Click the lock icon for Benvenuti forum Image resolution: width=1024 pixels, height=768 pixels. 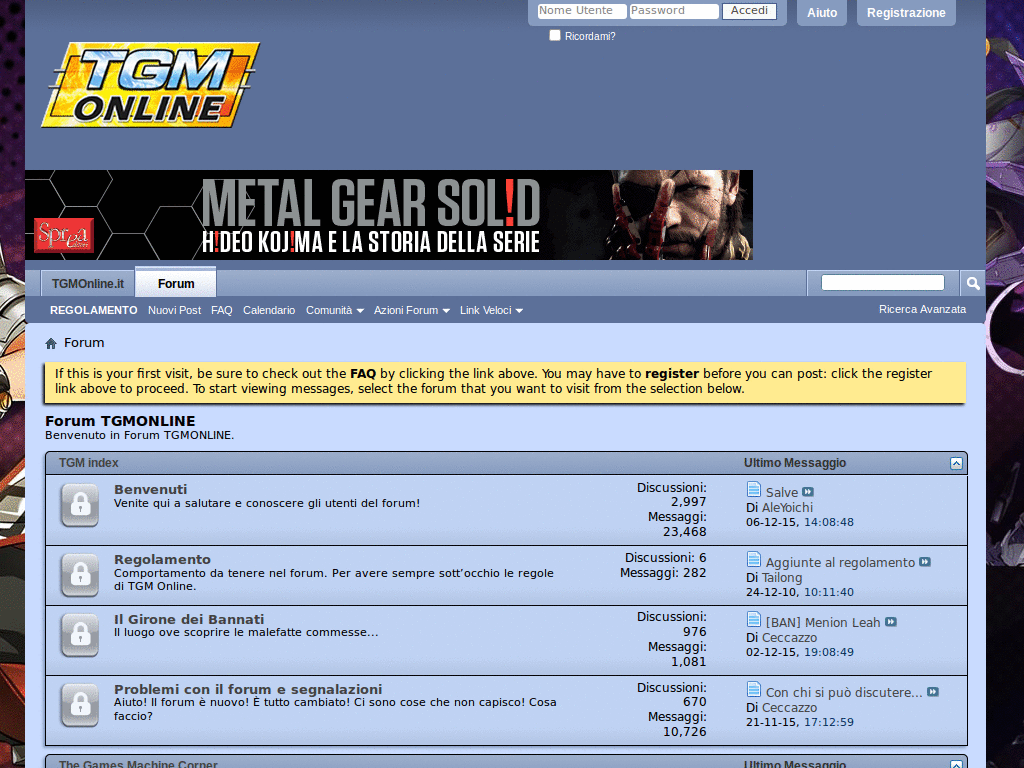80,505
